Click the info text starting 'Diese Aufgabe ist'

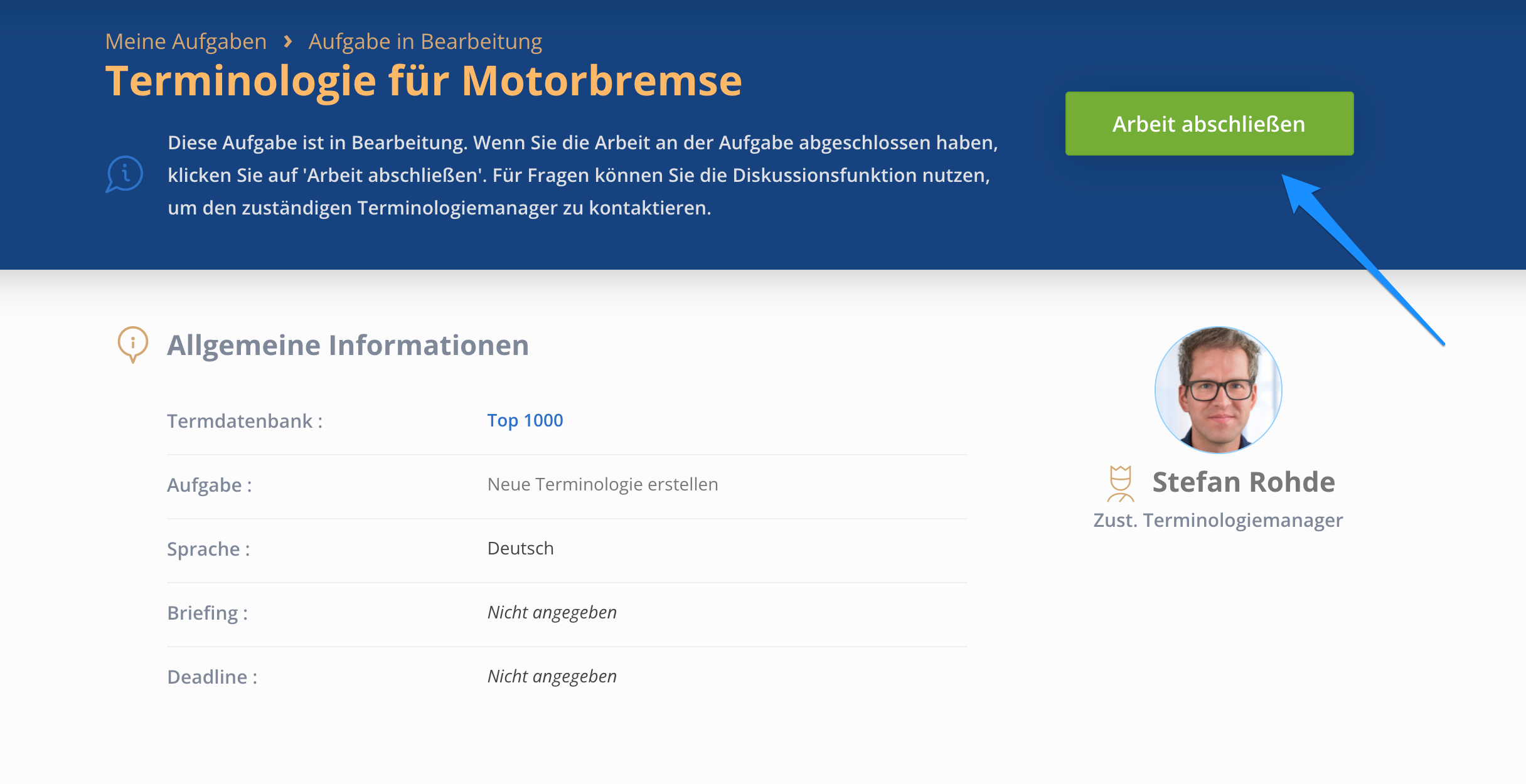pyautogui.click(x=583, y=175)
